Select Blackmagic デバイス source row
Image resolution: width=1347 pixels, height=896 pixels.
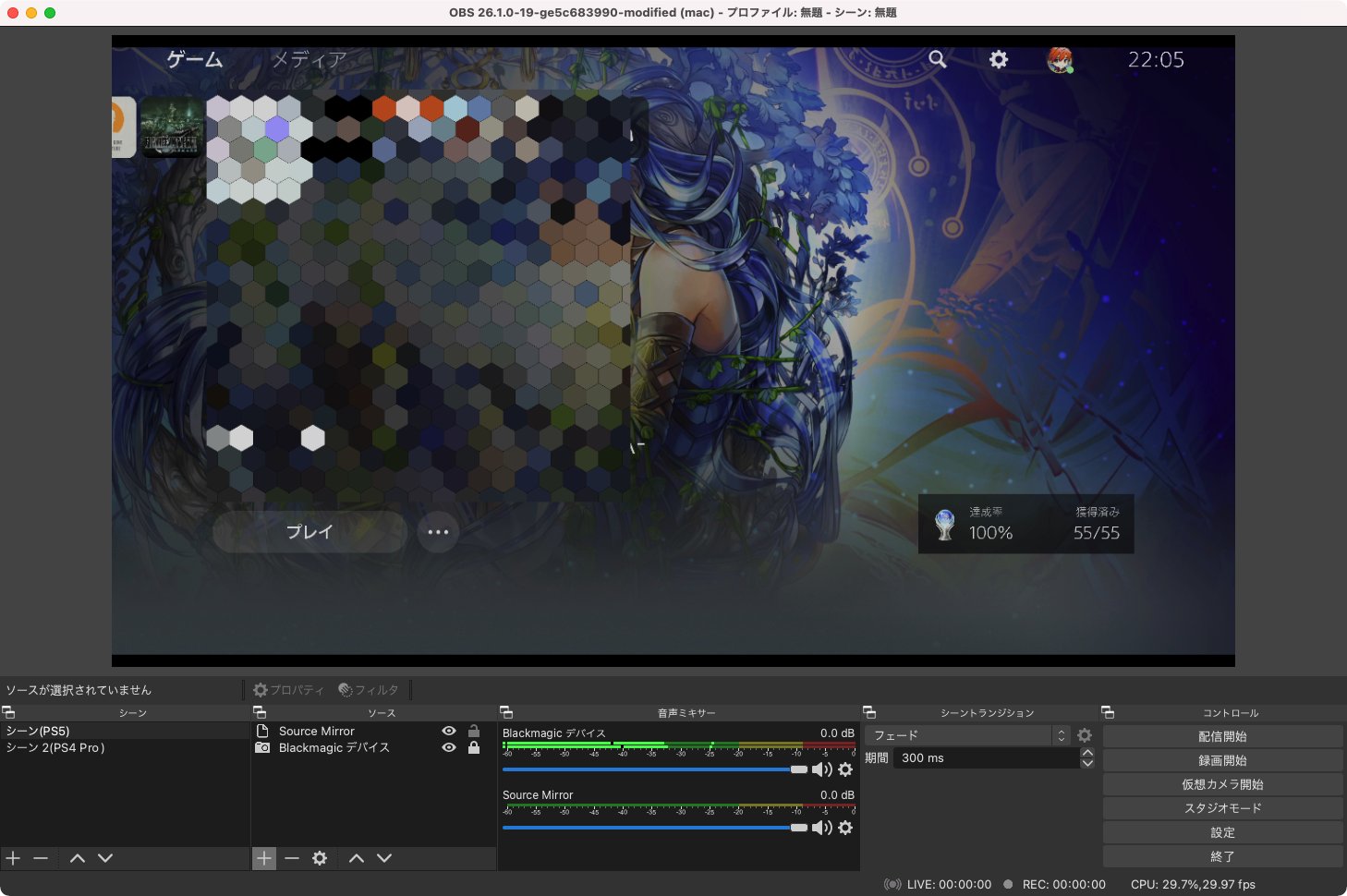373,747
